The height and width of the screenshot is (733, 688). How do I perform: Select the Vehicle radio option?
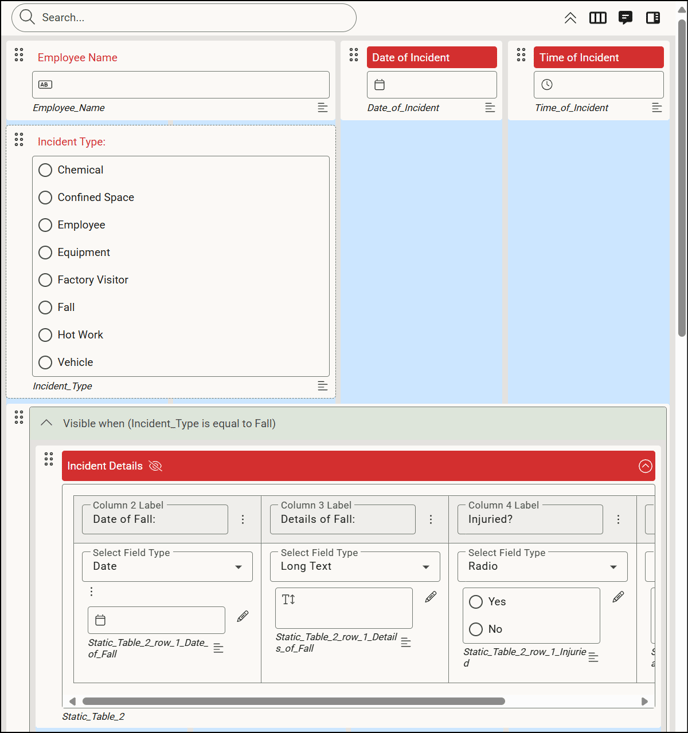[45, 362]
